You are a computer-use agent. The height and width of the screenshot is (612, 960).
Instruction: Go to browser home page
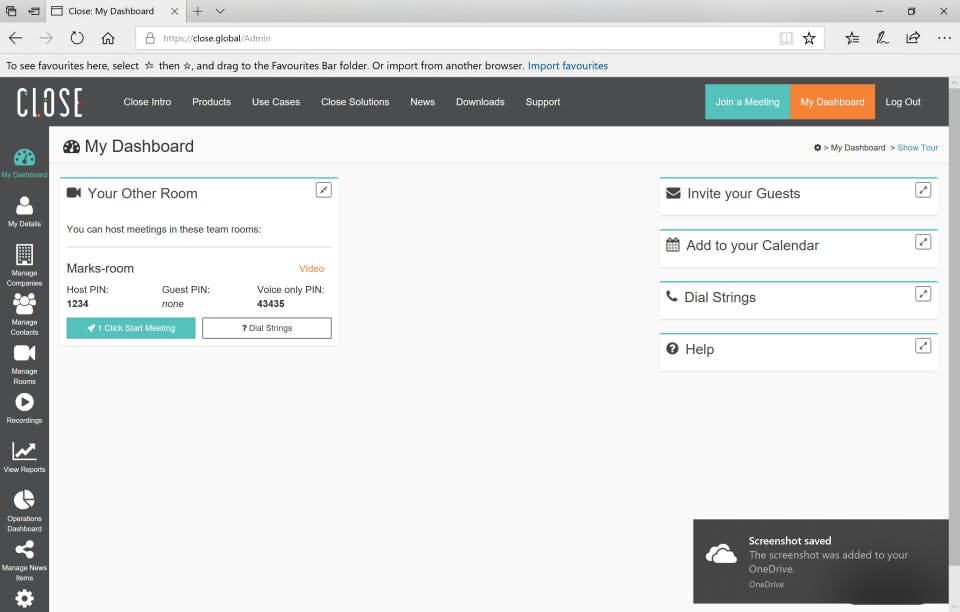pos(108,38)
